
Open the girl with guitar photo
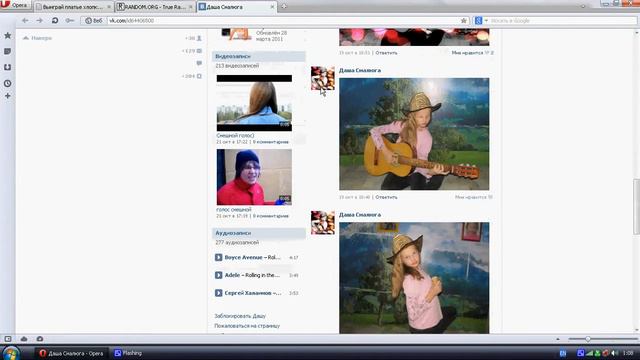click(x=414, y=134)
